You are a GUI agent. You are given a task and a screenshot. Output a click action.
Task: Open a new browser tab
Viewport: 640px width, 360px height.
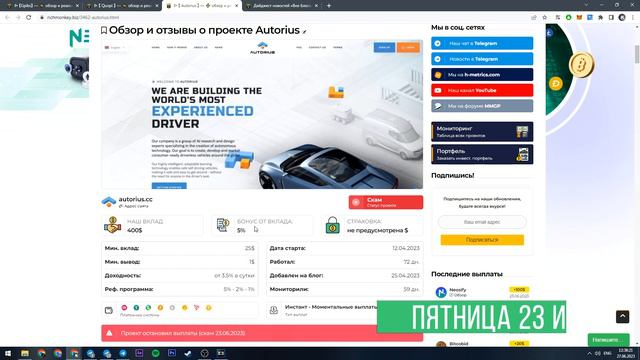click(x=329, y=6)
